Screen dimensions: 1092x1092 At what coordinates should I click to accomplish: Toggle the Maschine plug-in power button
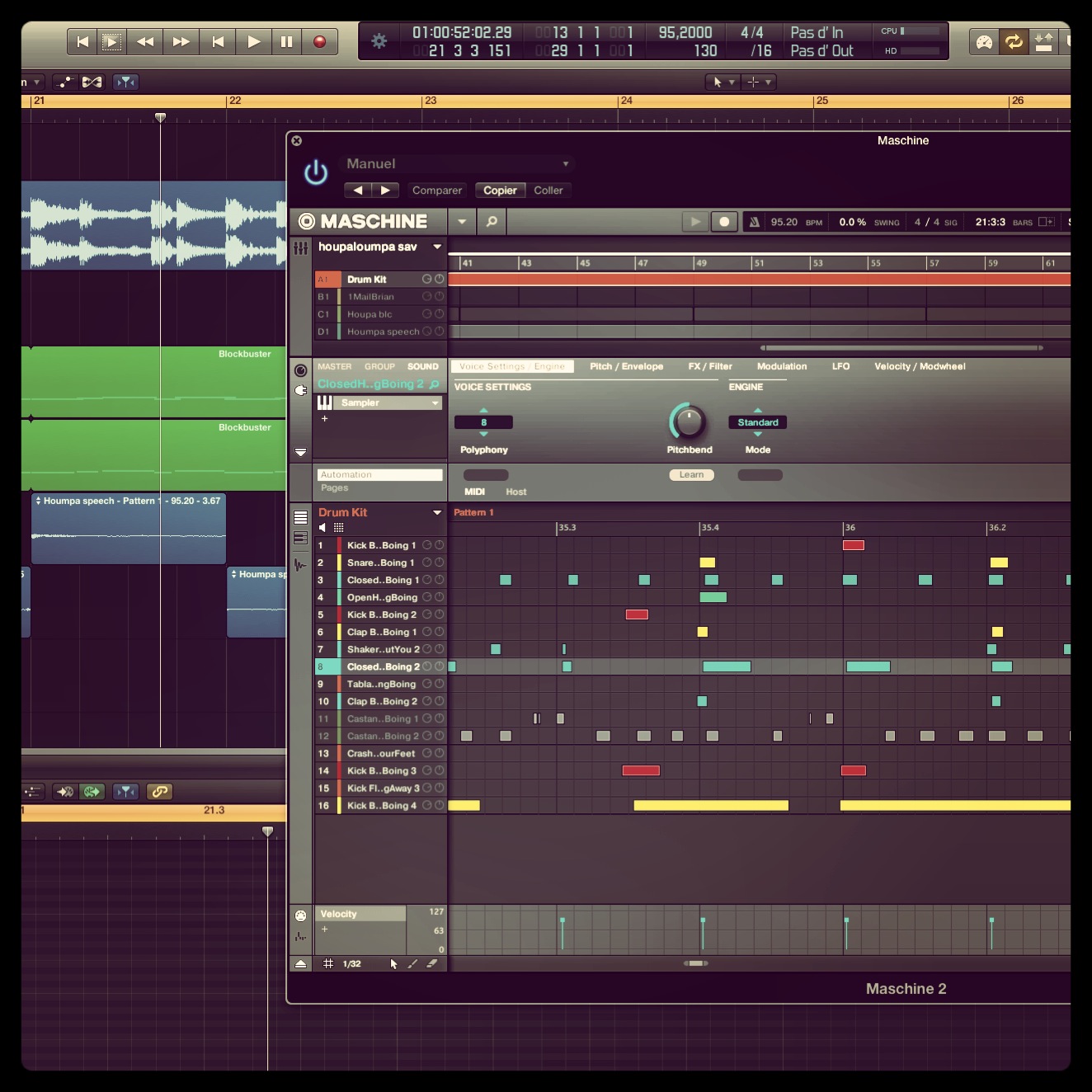click(316, 173)
